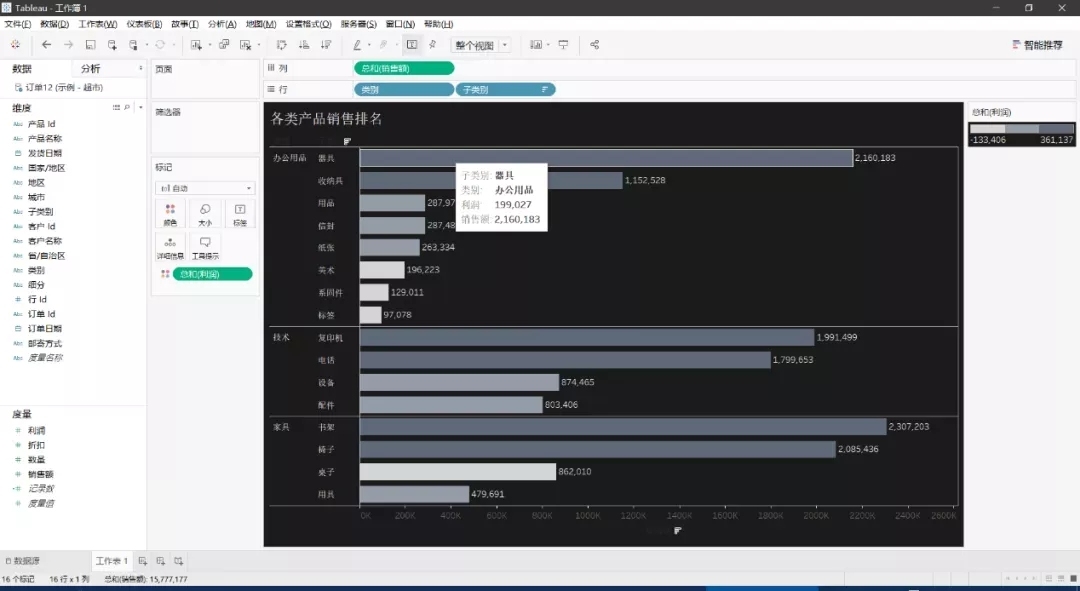Click the 标签 marks card button
This screenshot has height=591, width=1080.
coord(240,214)
